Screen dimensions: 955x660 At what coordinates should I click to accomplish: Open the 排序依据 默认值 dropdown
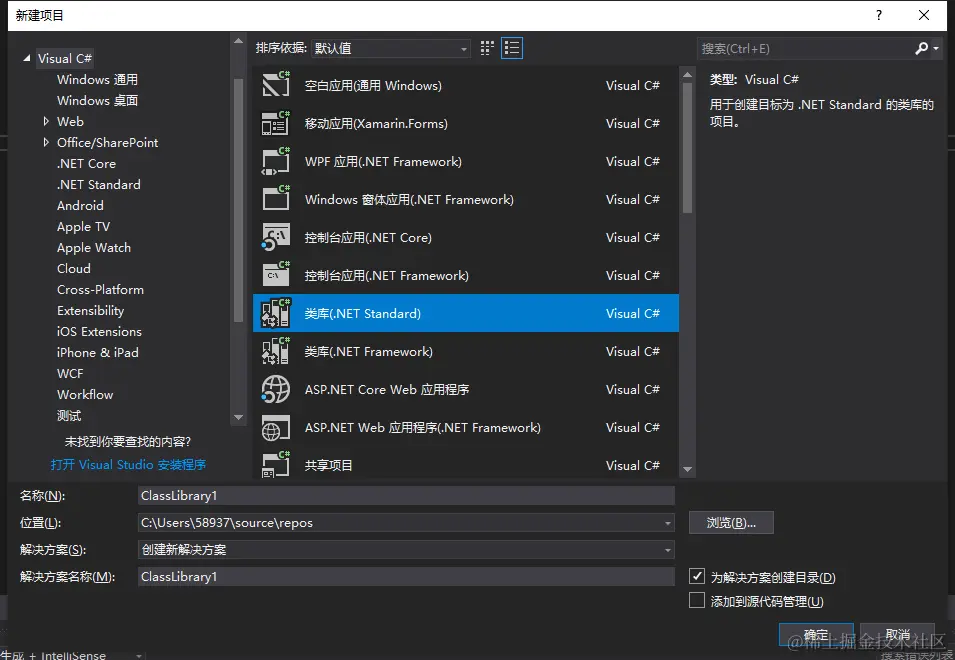tap(390, 48)
